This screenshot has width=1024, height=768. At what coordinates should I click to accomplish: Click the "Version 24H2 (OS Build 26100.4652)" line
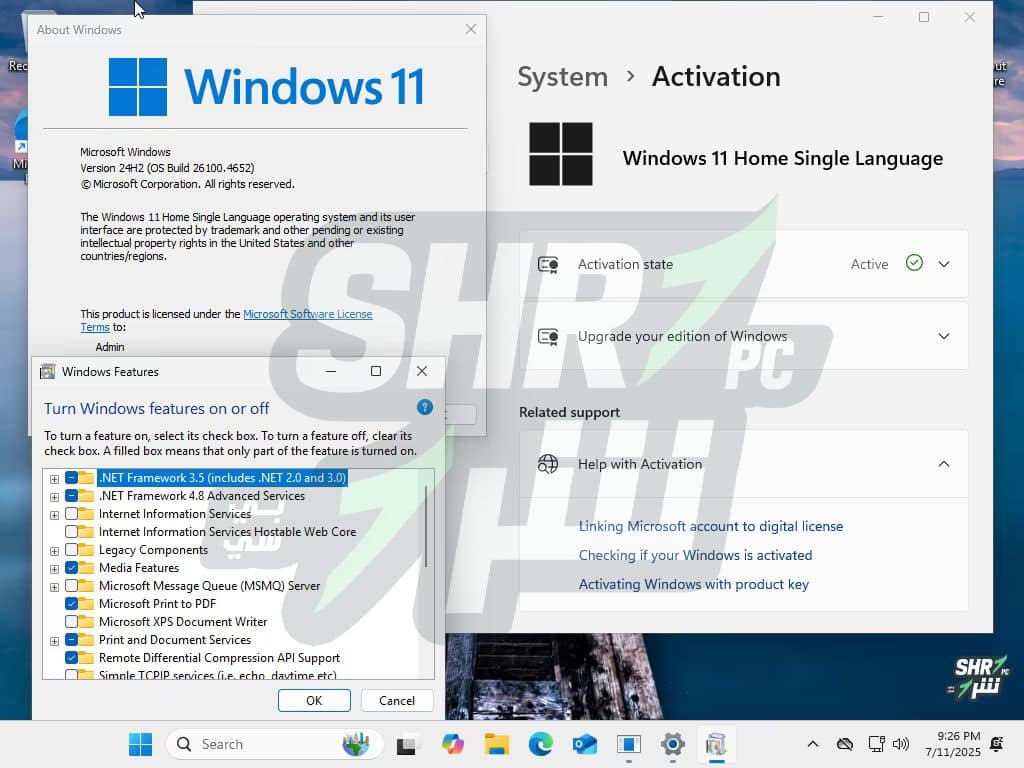point(167,168)
